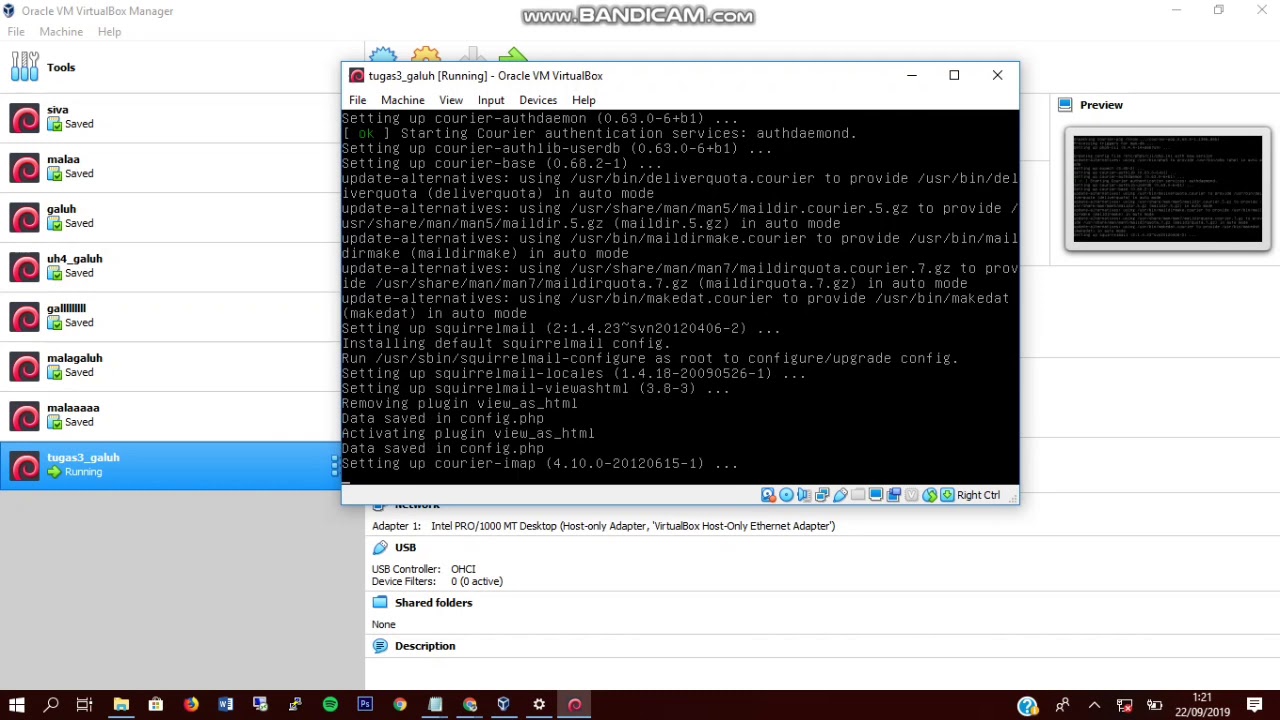Select the uh4_galuh virtual machine

click(170, 266)
